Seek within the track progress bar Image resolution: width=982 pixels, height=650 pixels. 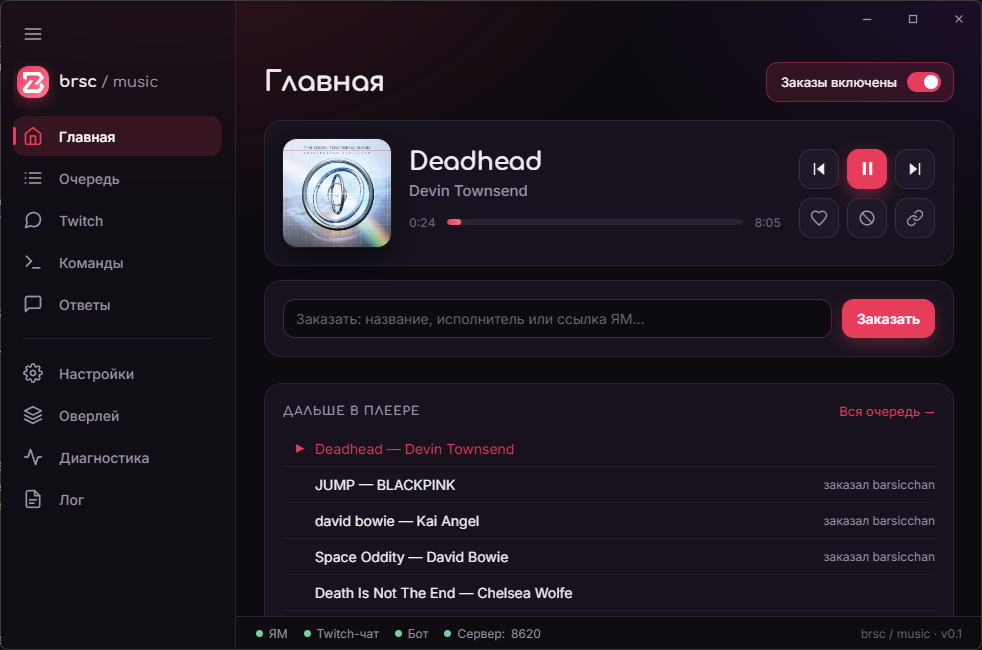[x=594, y=222]
